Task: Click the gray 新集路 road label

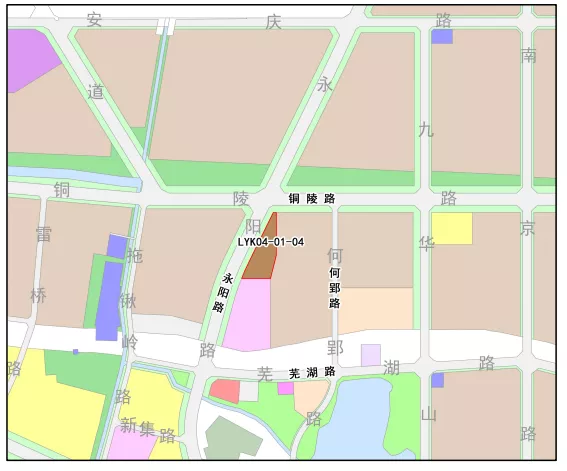Action: [148, 429]
